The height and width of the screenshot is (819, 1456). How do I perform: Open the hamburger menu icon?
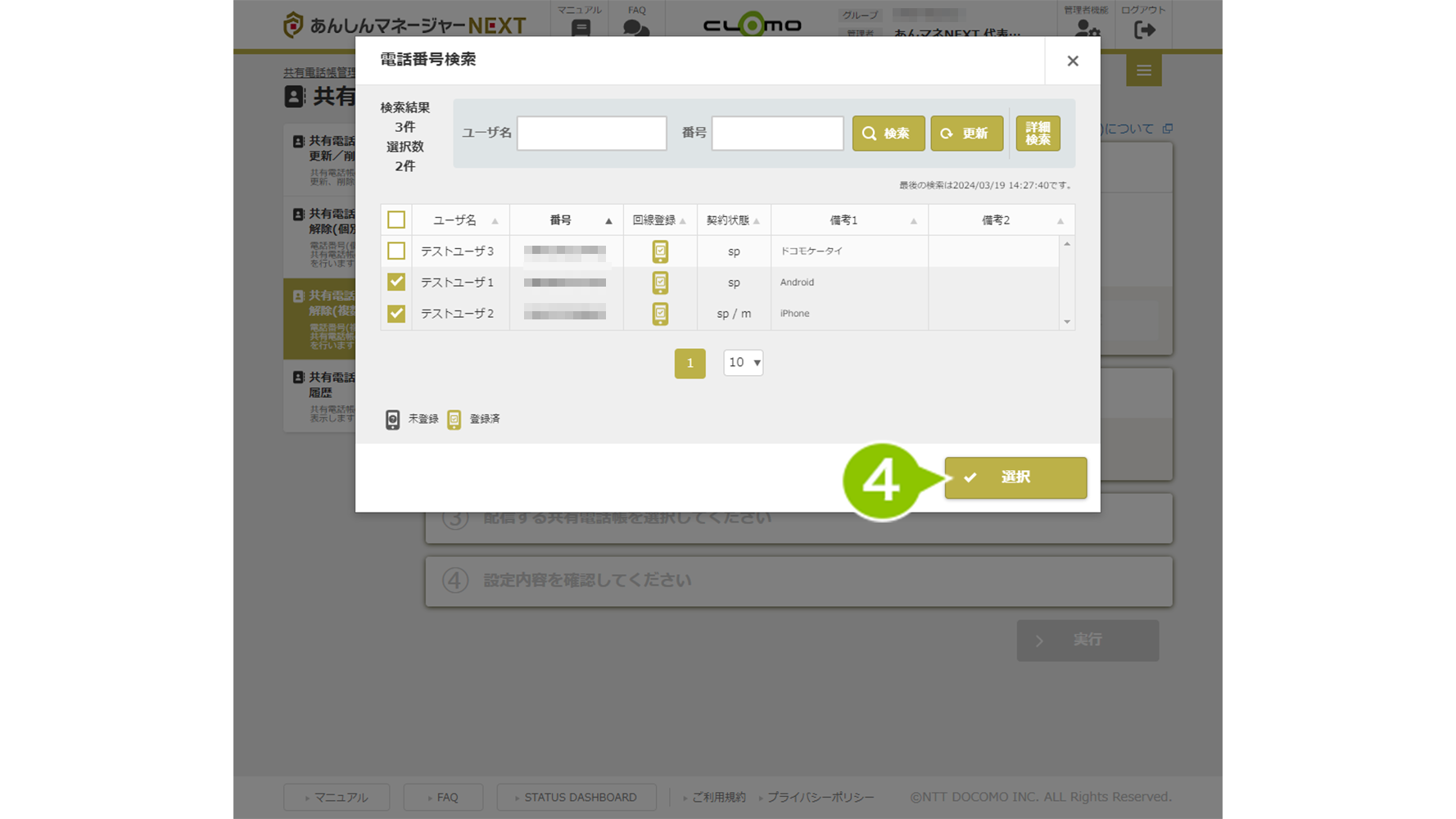pos(1143,70)
